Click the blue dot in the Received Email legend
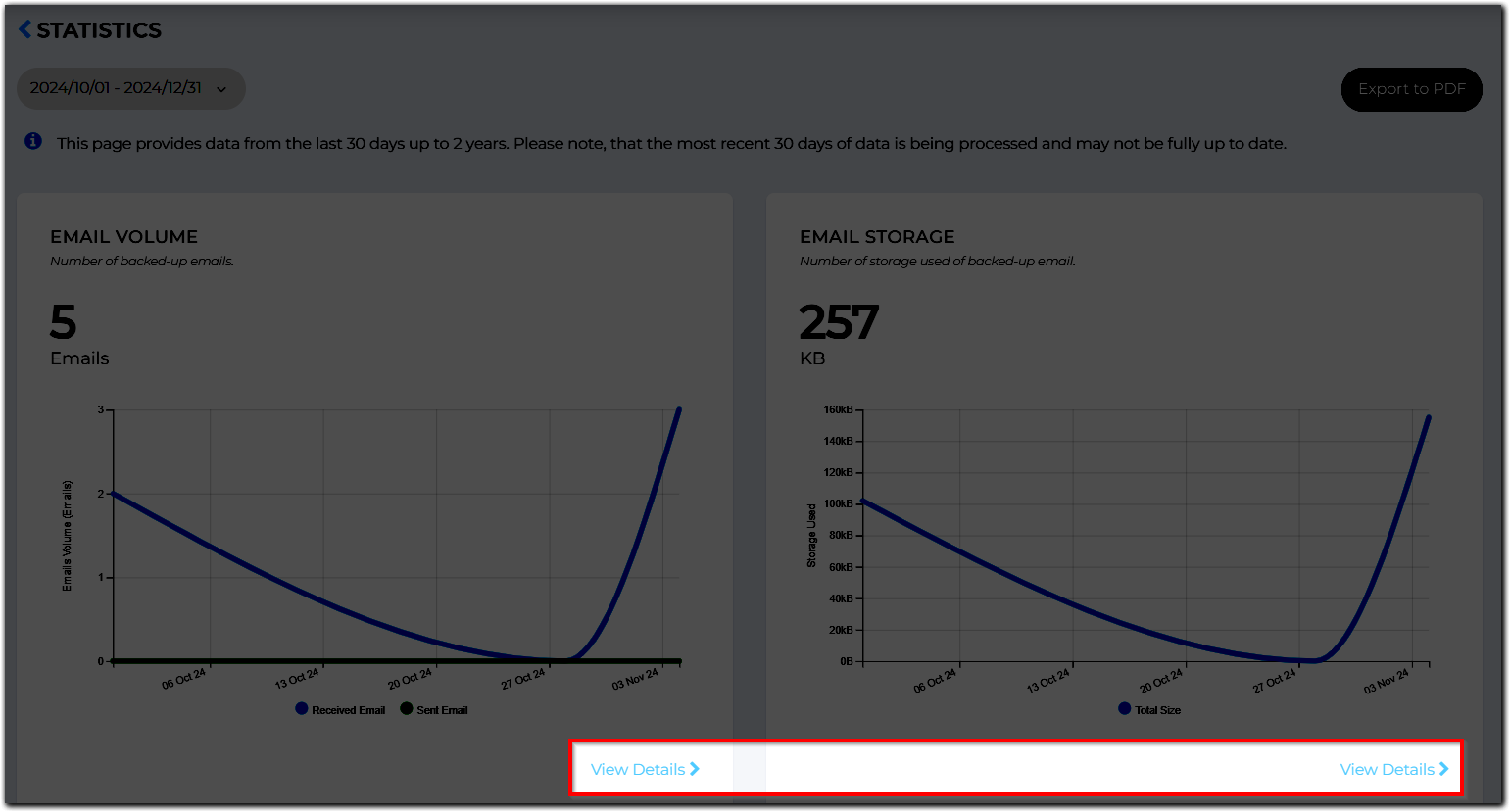1510x812 pixels. click(300, 708)
